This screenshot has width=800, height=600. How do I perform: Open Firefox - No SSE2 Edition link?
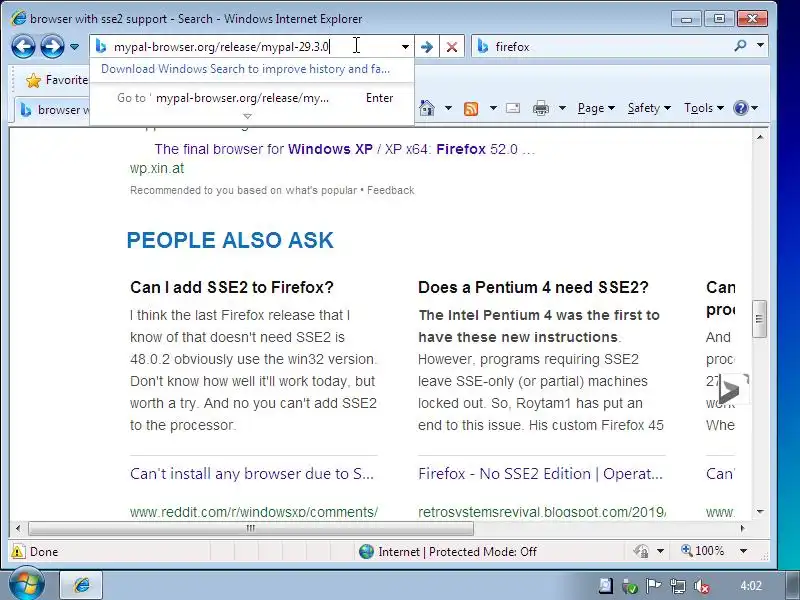point(540,474)
